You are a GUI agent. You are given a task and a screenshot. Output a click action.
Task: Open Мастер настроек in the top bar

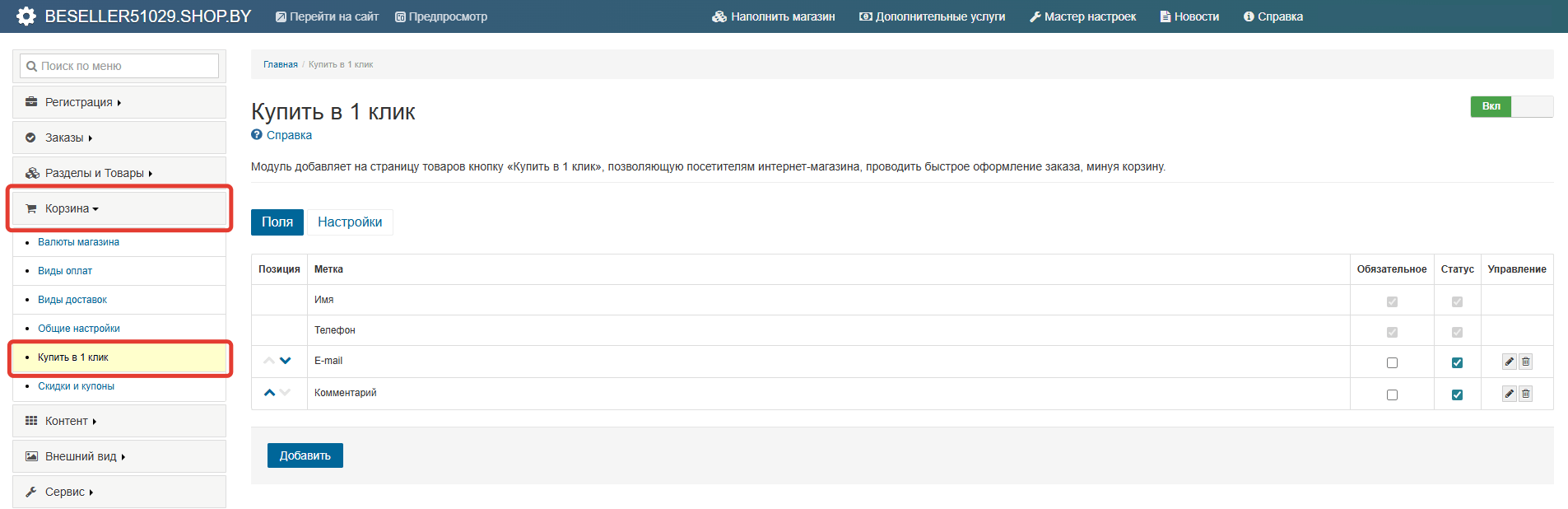(1082, 16)
